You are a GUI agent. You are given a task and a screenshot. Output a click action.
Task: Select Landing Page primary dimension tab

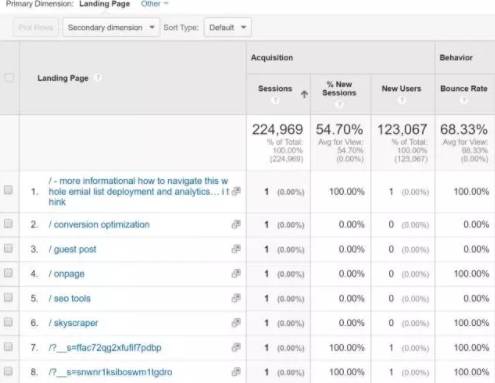(x=104, y=4)
